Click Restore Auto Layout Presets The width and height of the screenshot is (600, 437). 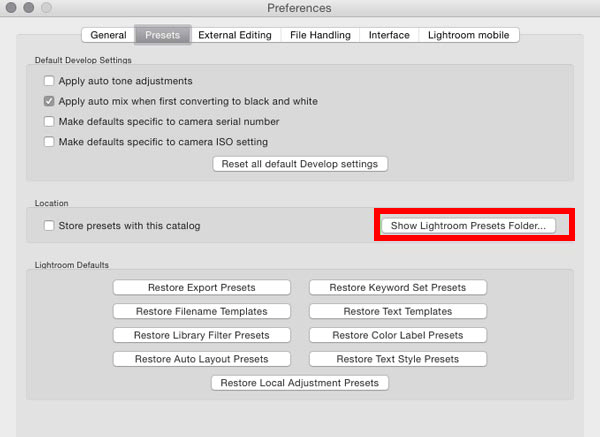coord(202,359)
